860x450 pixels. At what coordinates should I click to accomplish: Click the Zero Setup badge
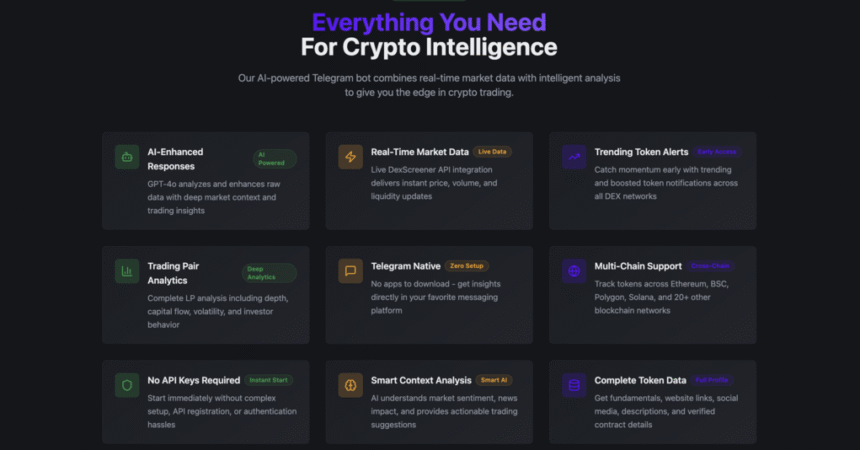467,266
